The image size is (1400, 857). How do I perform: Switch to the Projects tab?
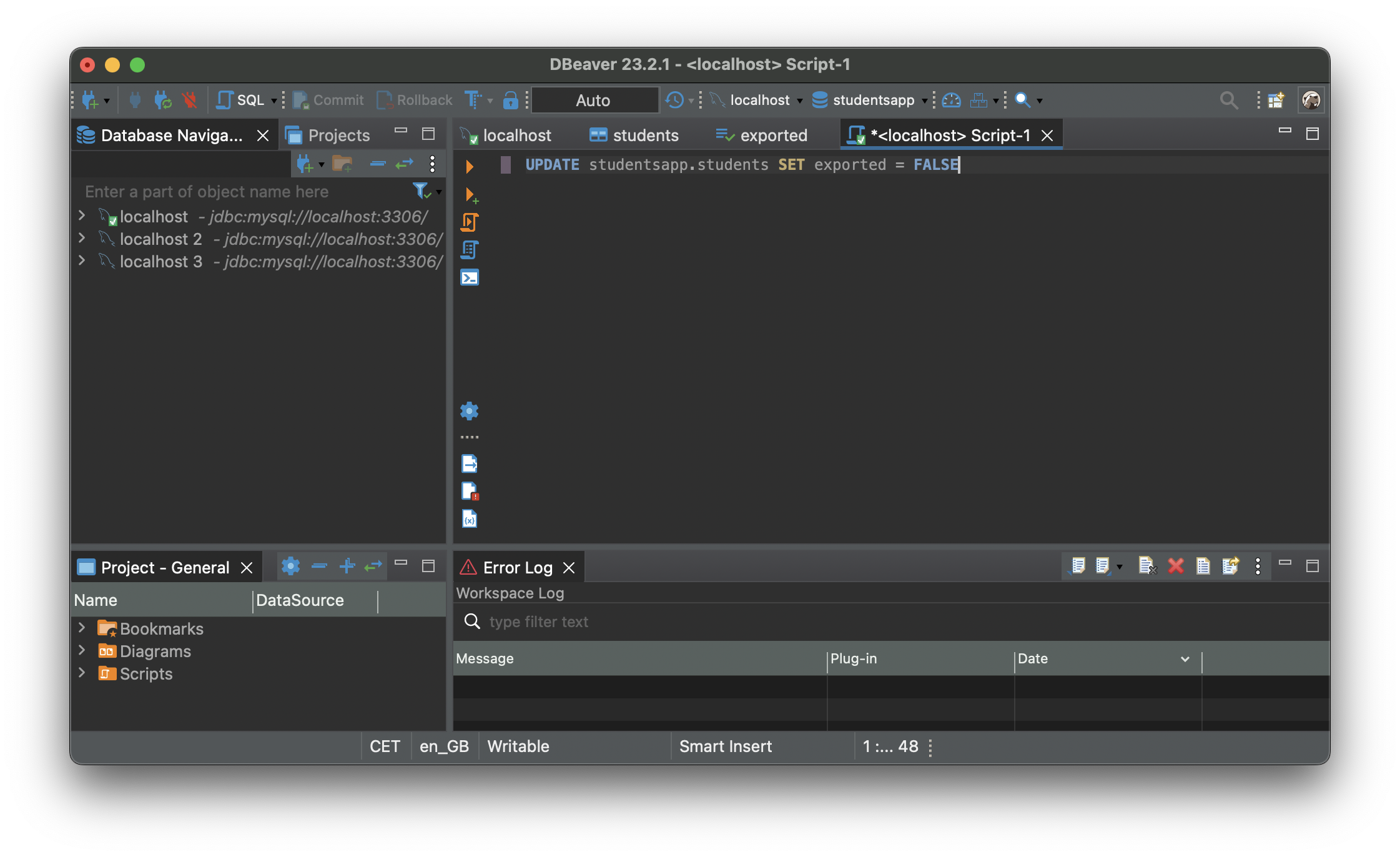[328, 135]
